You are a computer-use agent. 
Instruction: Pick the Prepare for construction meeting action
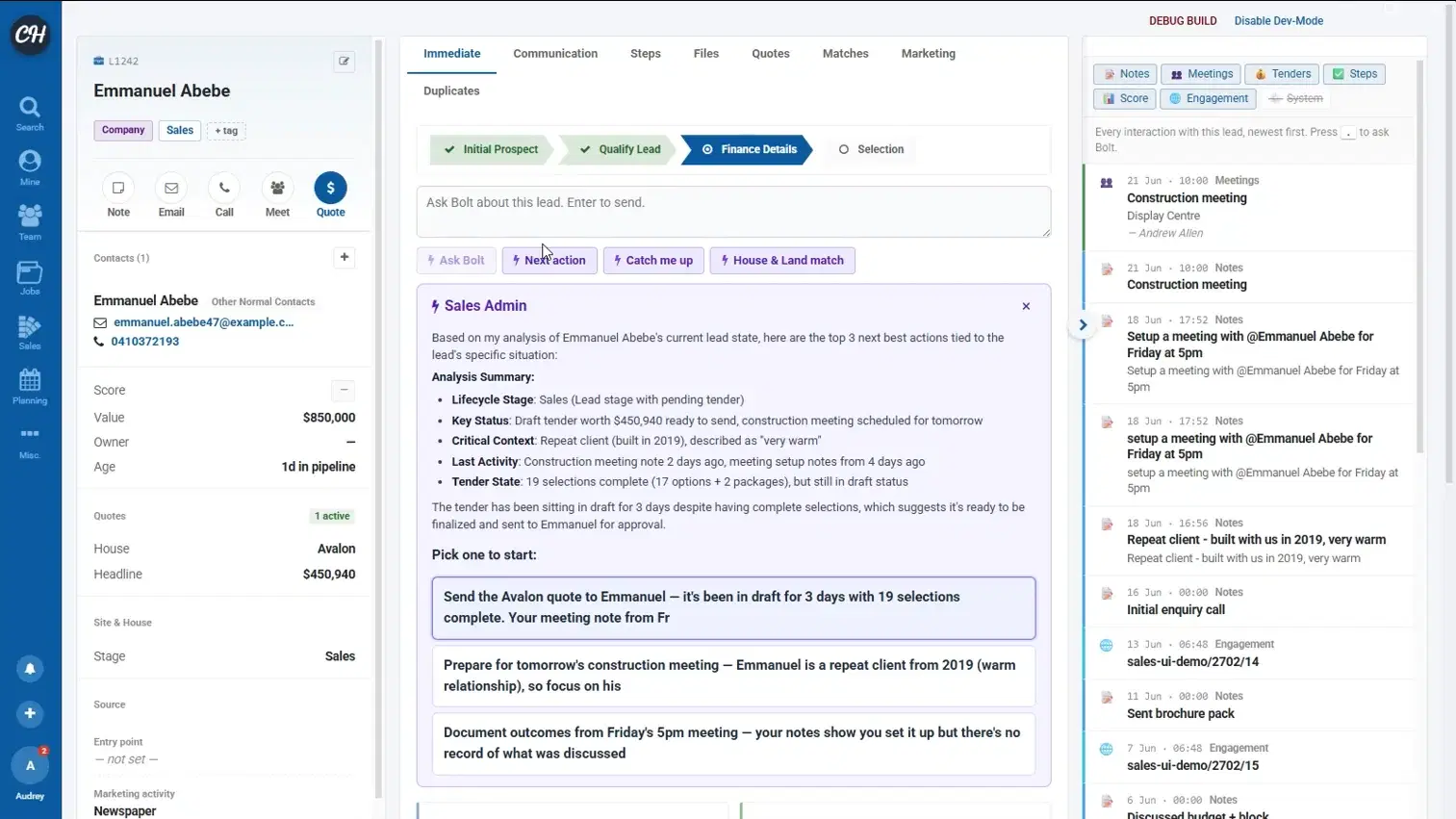click(733, 676)
